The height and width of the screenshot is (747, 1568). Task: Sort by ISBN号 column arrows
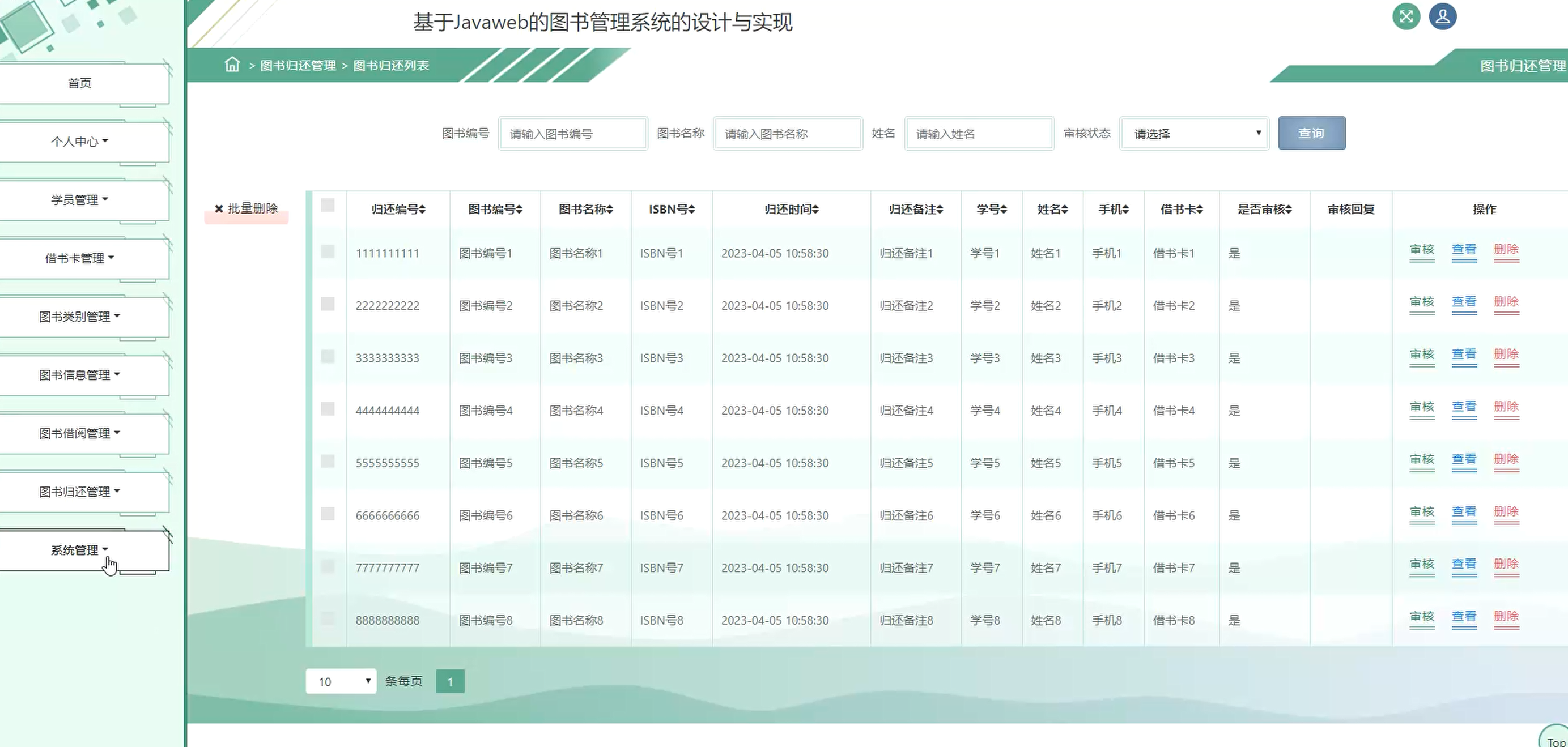coord(691,209)
